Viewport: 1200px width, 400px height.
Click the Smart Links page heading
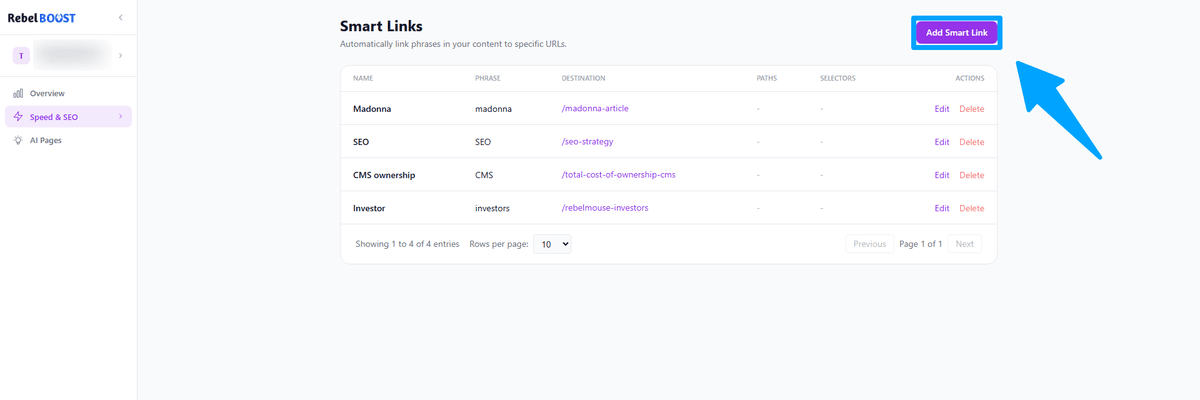pyautogui.click(x=381, y=26)
